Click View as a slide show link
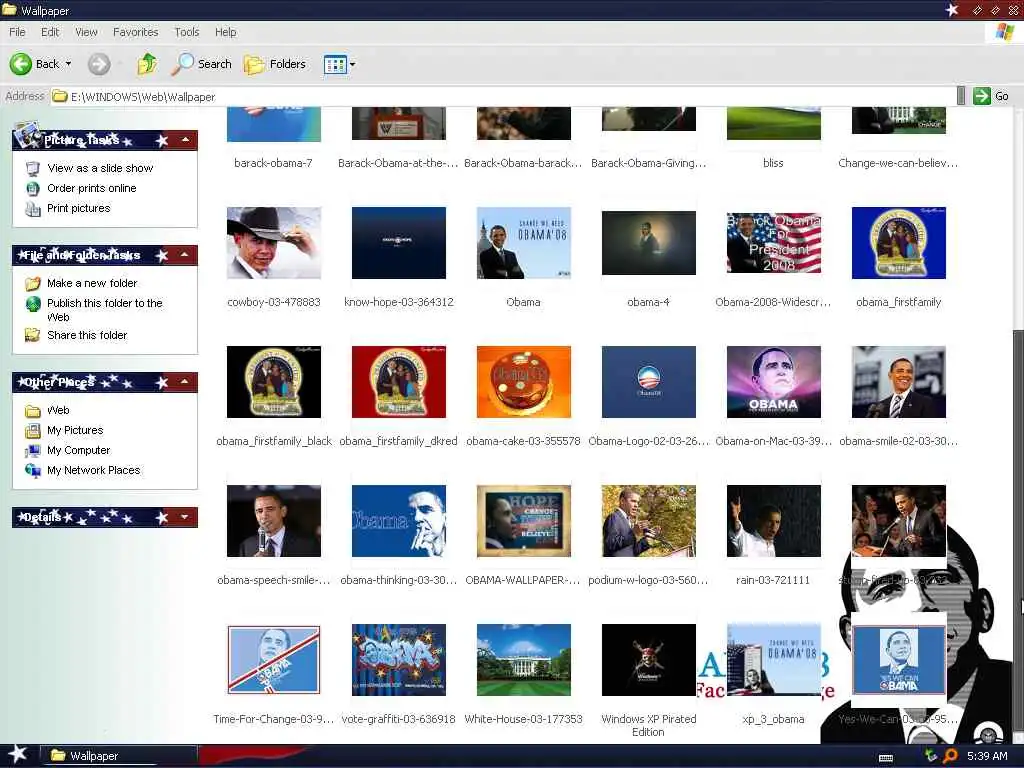This screenshot has width=1024, height=768. [x=100, y=168]
